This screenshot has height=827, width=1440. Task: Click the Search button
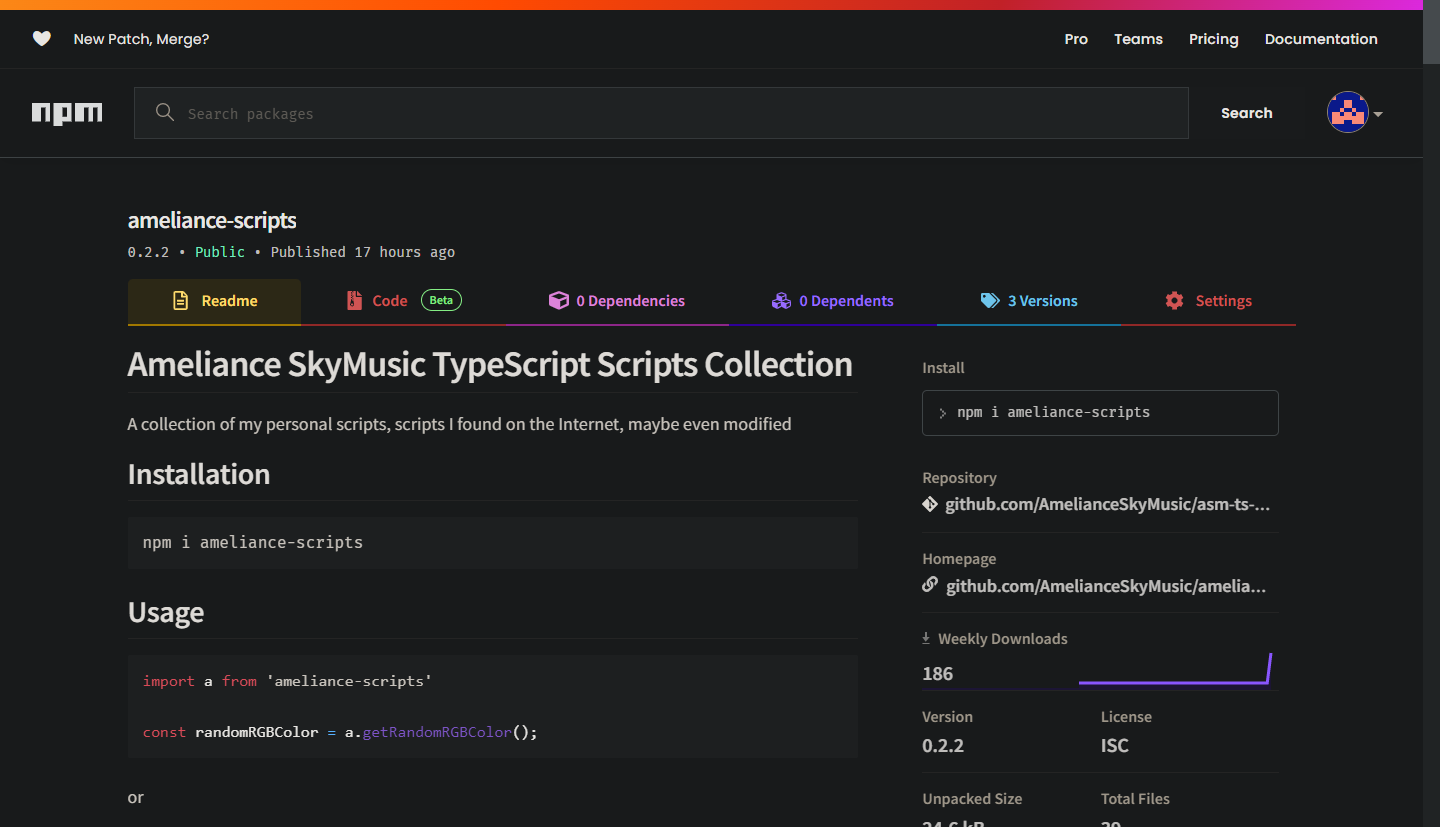[1247, 113]
